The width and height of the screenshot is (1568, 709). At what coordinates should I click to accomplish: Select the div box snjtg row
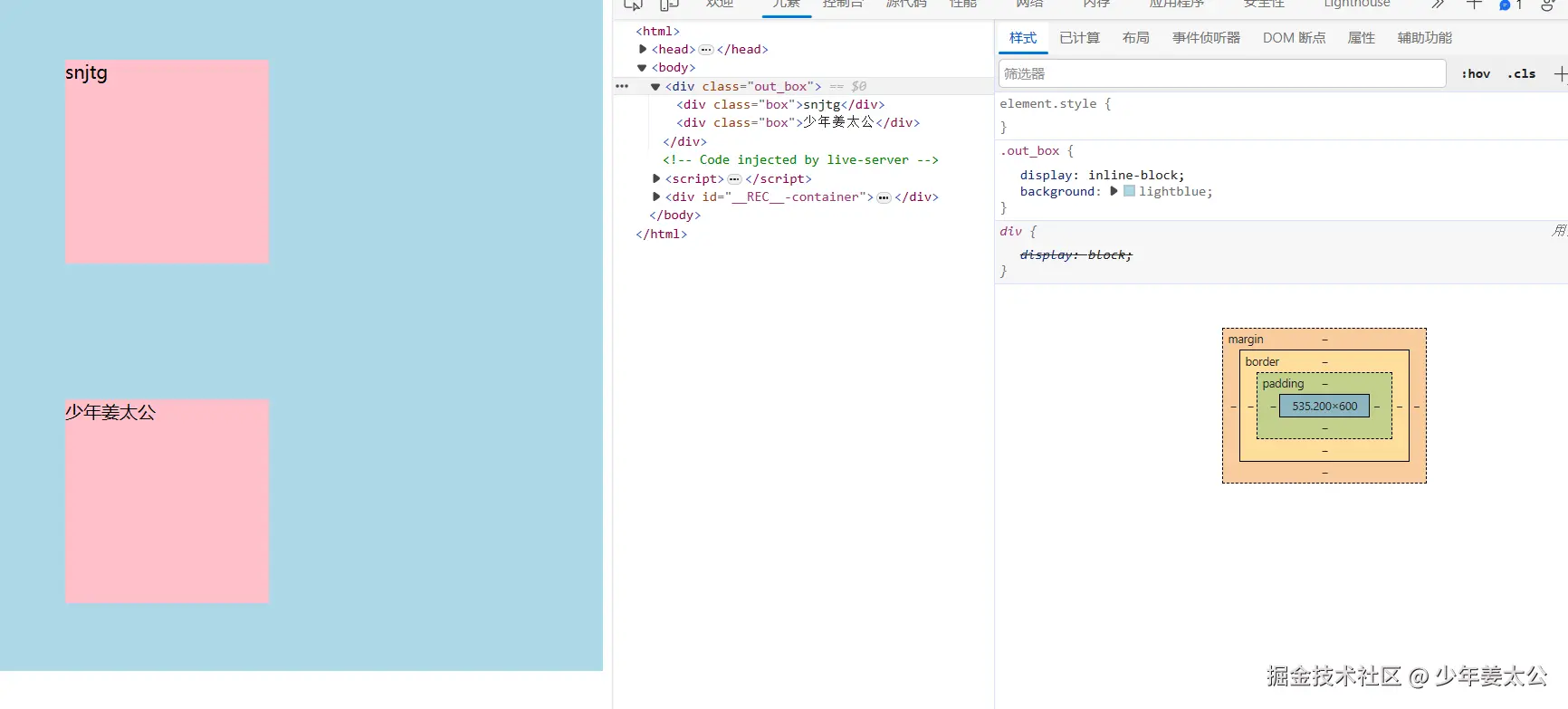tap(780, 105)
